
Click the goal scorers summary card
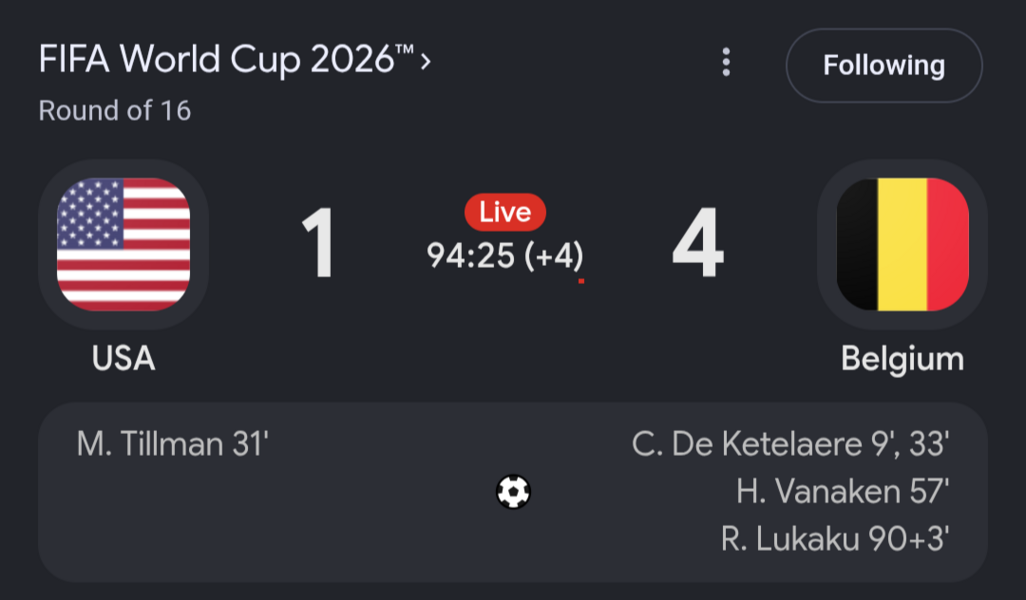(513, 492)
